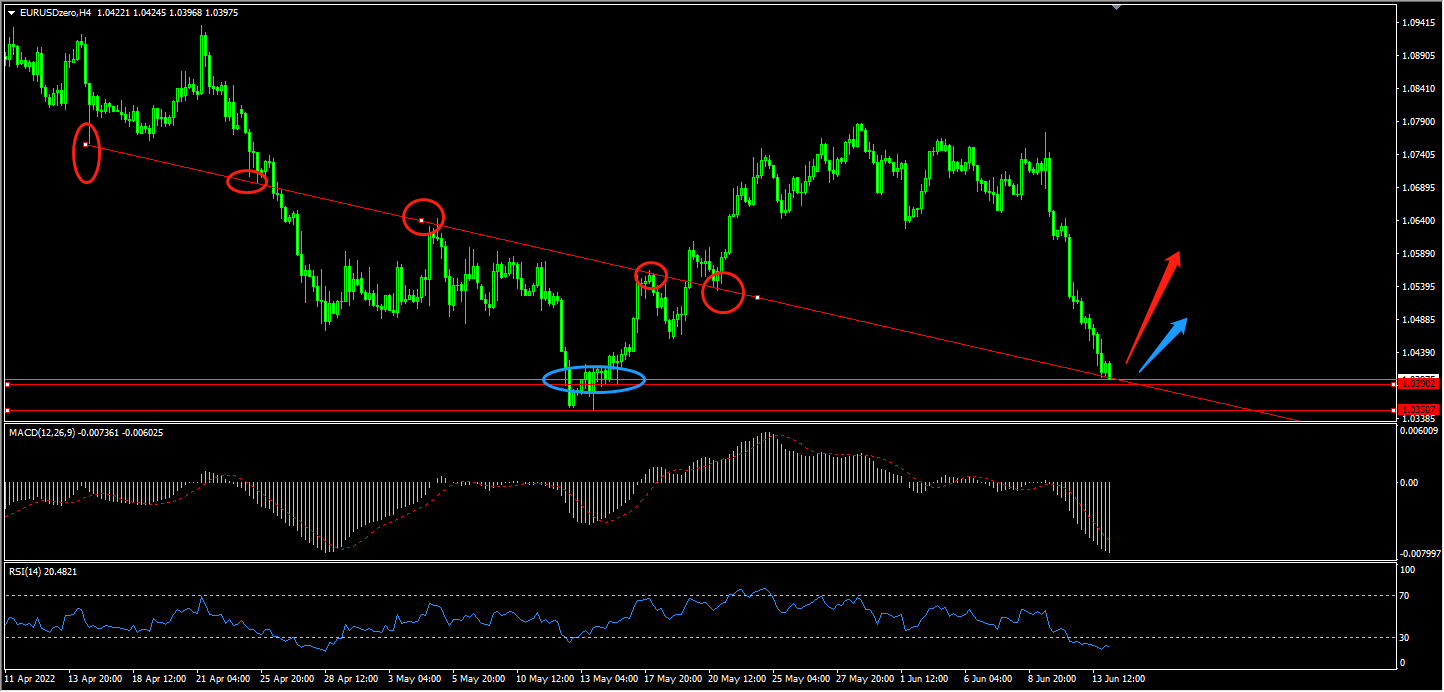Click the red circle near 20 May

click(723, 292)
